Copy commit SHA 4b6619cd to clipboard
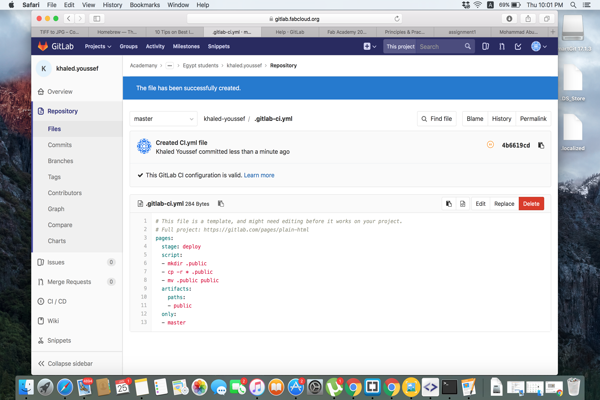The width and height of the screenshot is (600, 400). [x=541, y=145]
